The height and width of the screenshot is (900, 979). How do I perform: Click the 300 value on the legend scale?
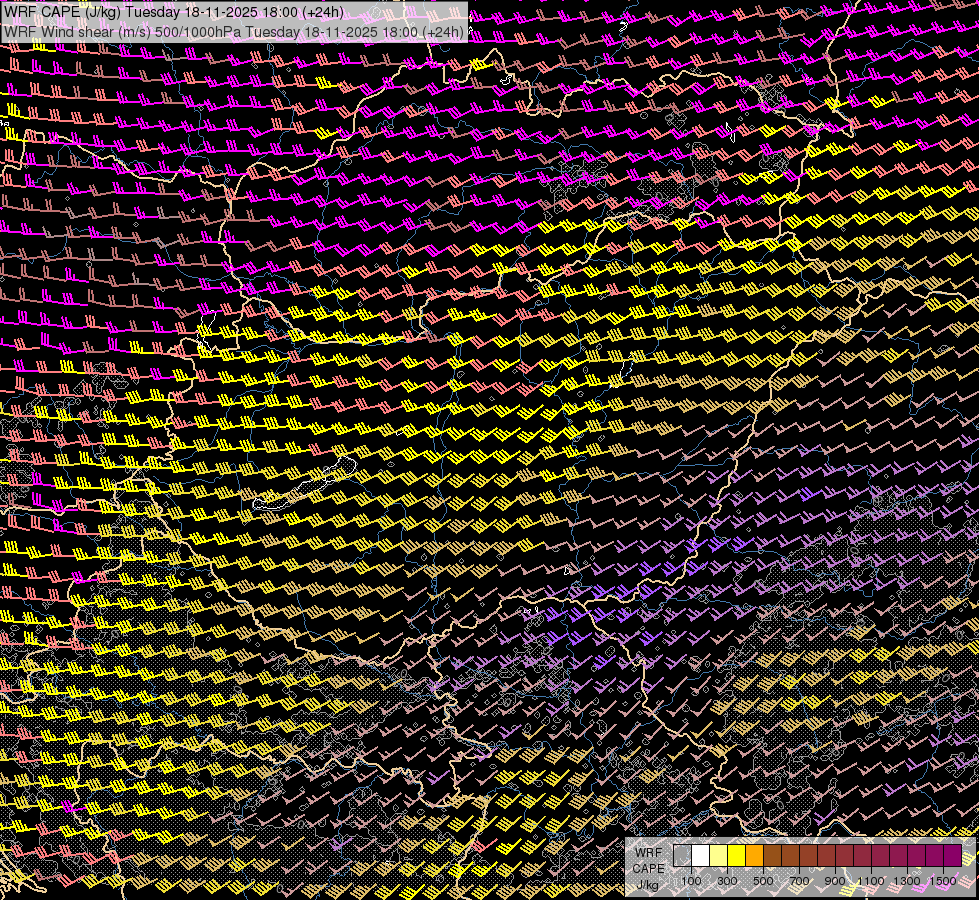point(727,881)
